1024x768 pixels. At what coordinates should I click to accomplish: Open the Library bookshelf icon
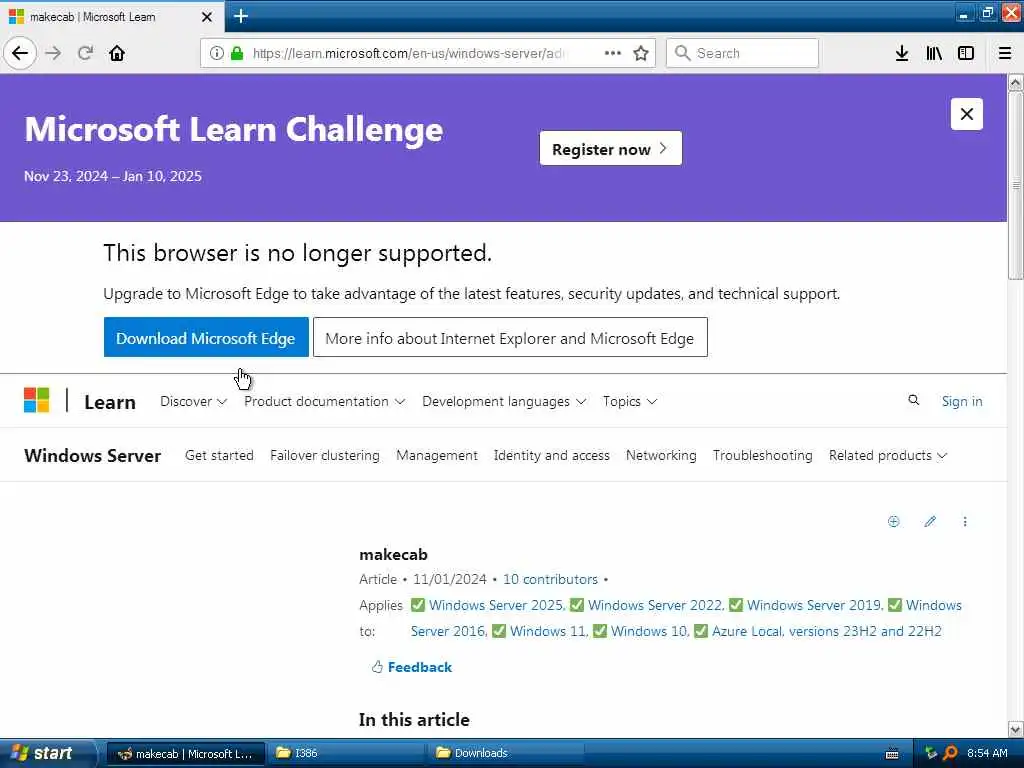pos(934,53)
